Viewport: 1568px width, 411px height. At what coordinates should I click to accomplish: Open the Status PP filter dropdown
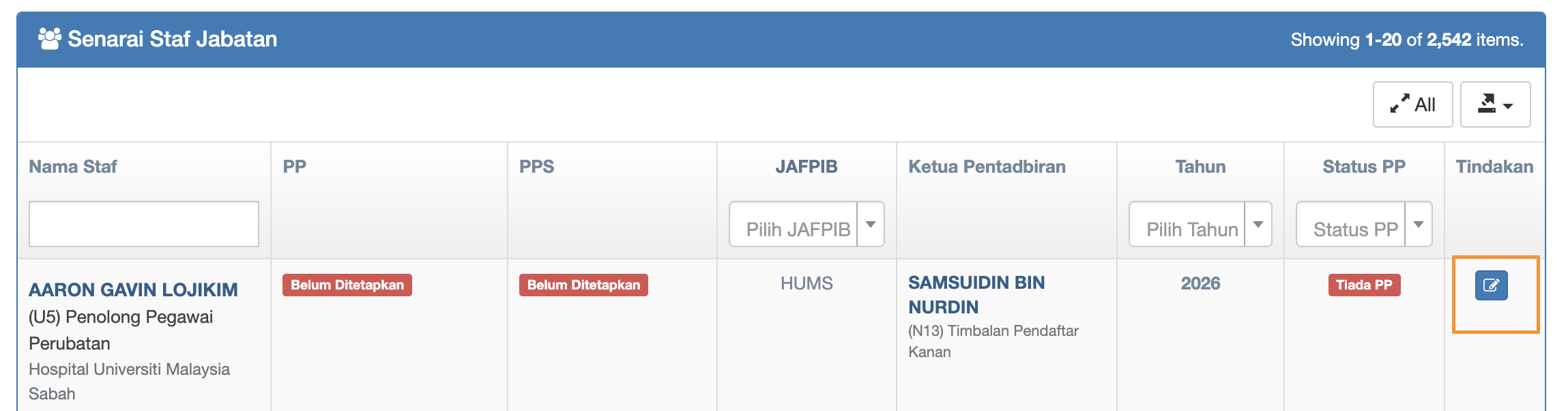point(1363,225)
